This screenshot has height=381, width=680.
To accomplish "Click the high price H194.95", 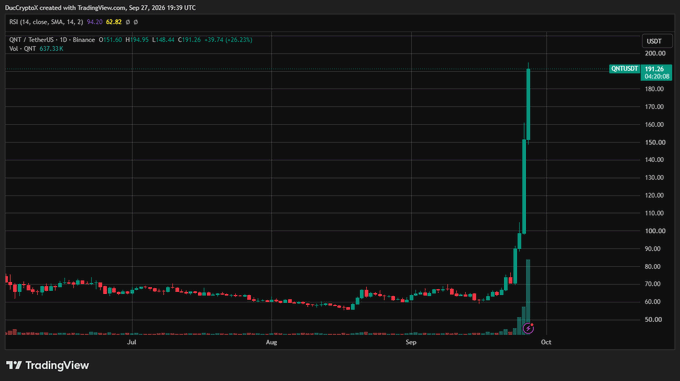I will [137, 39].
